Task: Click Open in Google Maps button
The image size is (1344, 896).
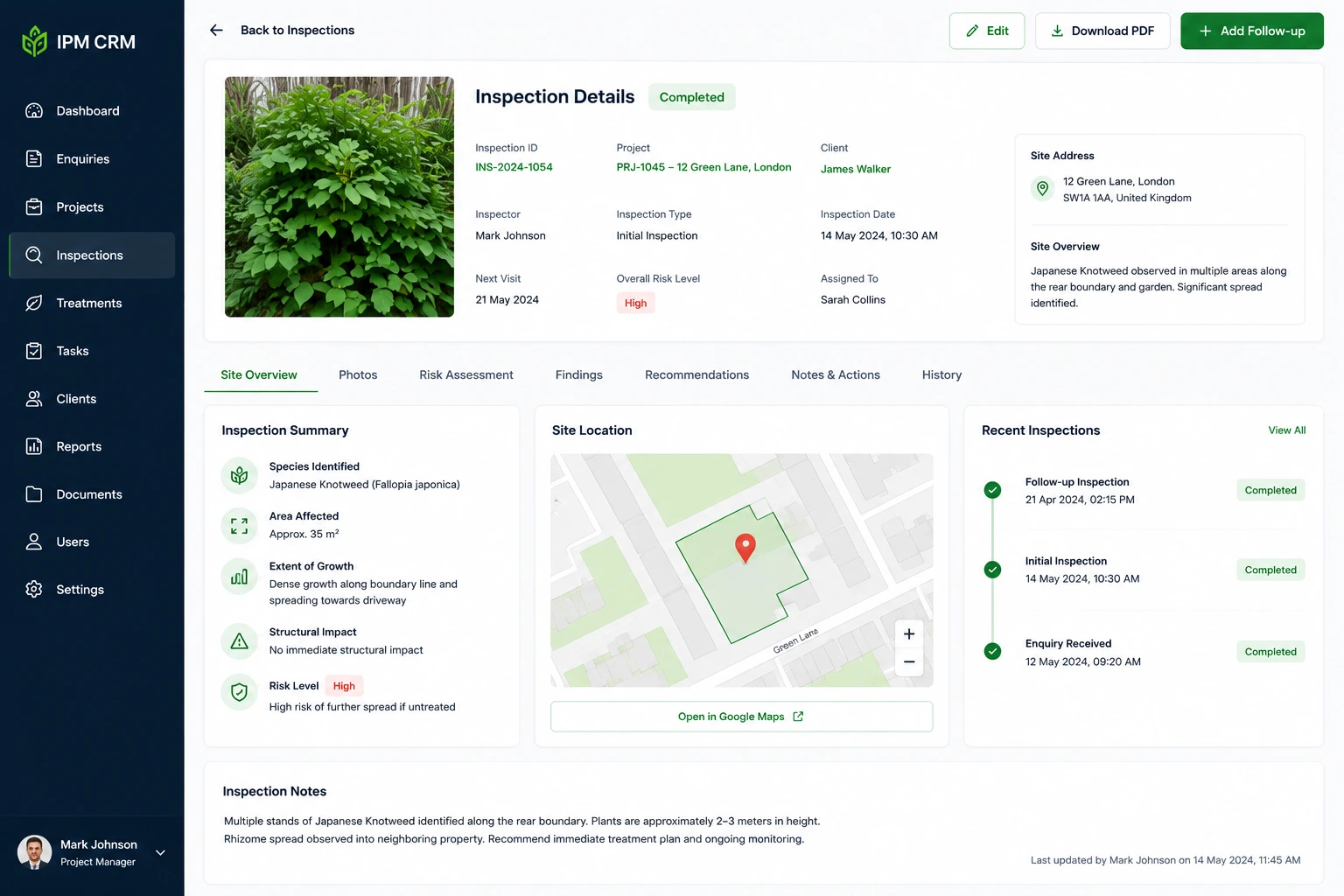Action: click(x=741, y=717)
